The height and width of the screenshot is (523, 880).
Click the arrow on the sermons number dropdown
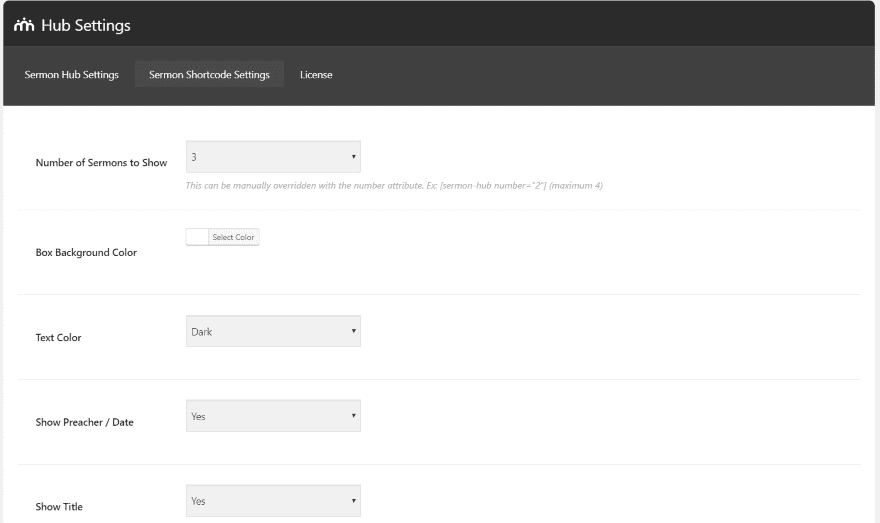353,157
